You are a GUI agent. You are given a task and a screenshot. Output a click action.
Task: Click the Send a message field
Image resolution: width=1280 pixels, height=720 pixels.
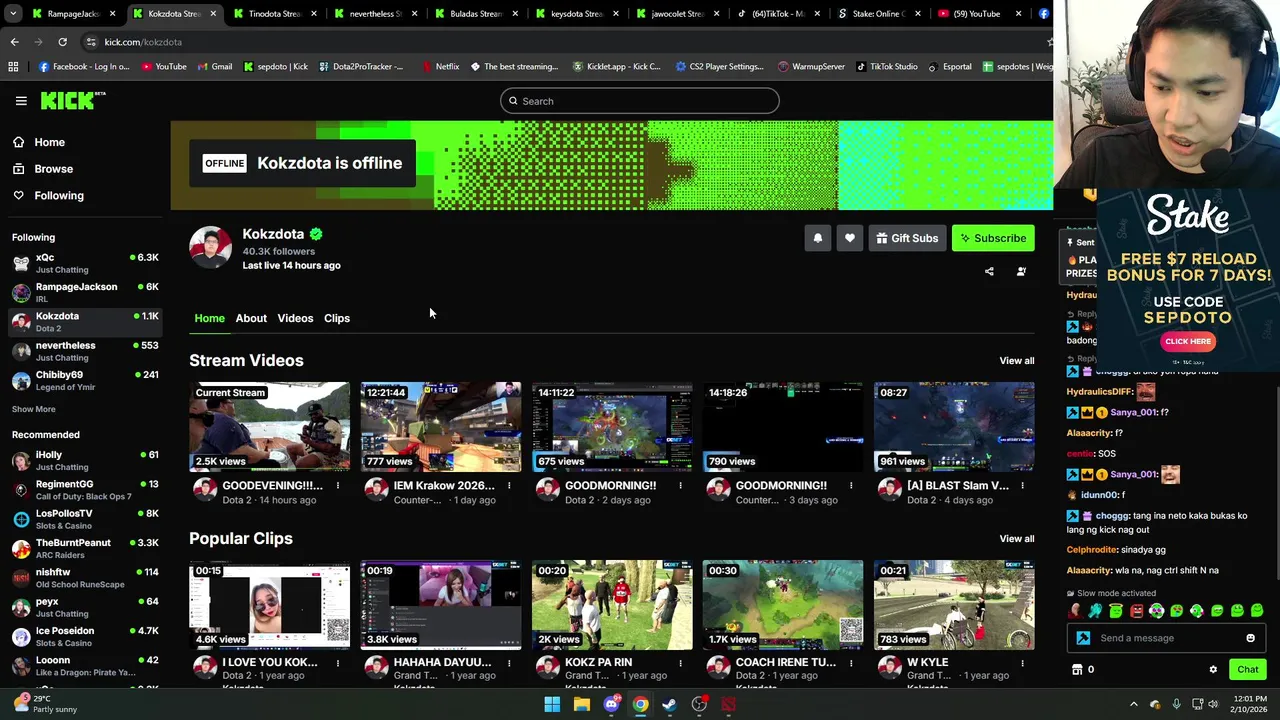click(1168, 638)
